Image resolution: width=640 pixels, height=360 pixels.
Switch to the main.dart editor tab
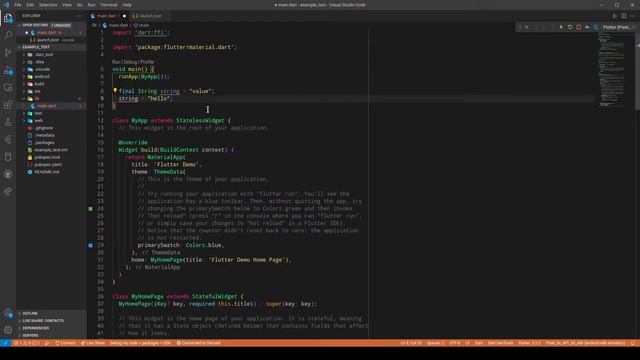click(x=108, y=16)
